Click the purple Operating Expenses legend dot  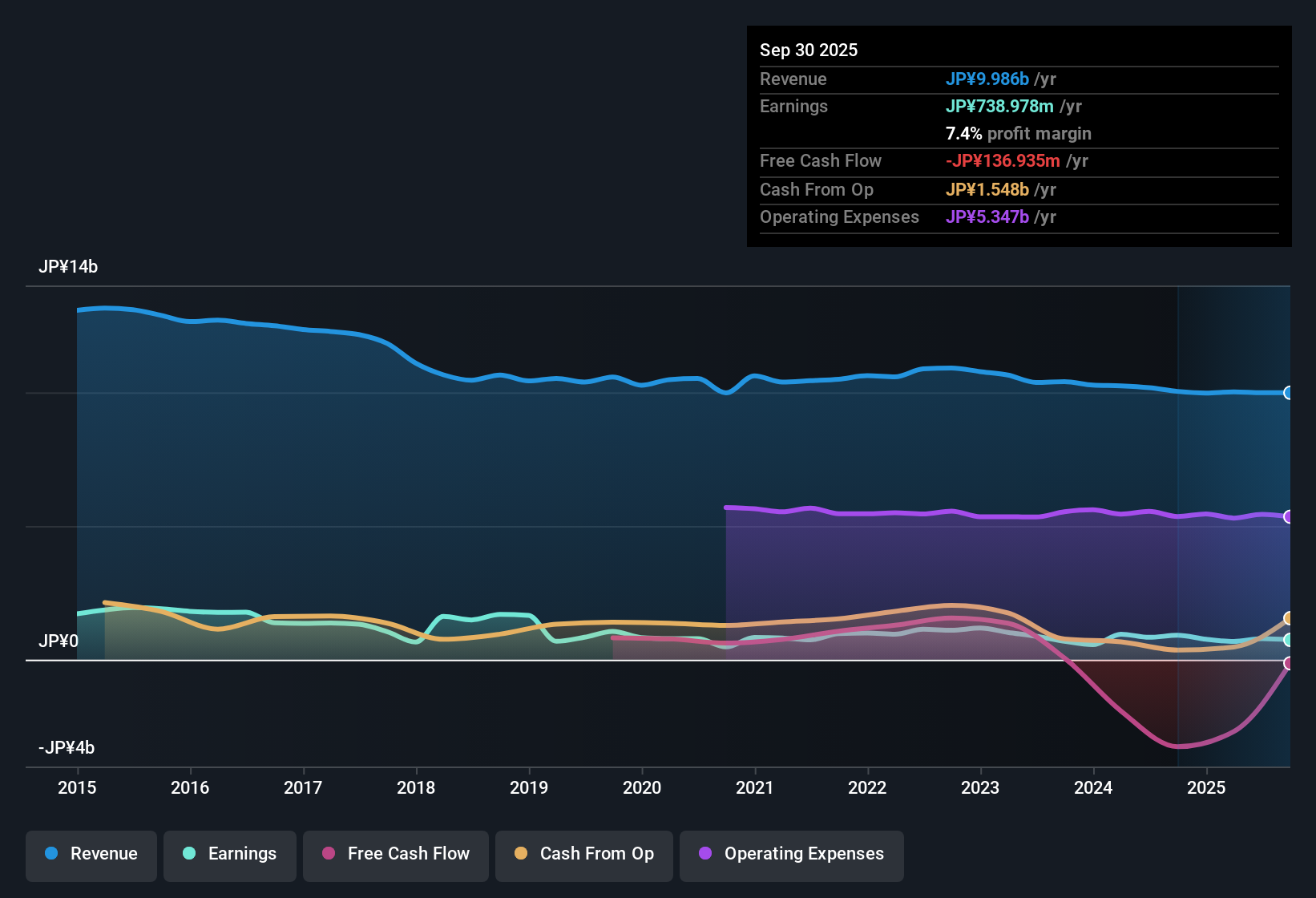coord(704,854)
